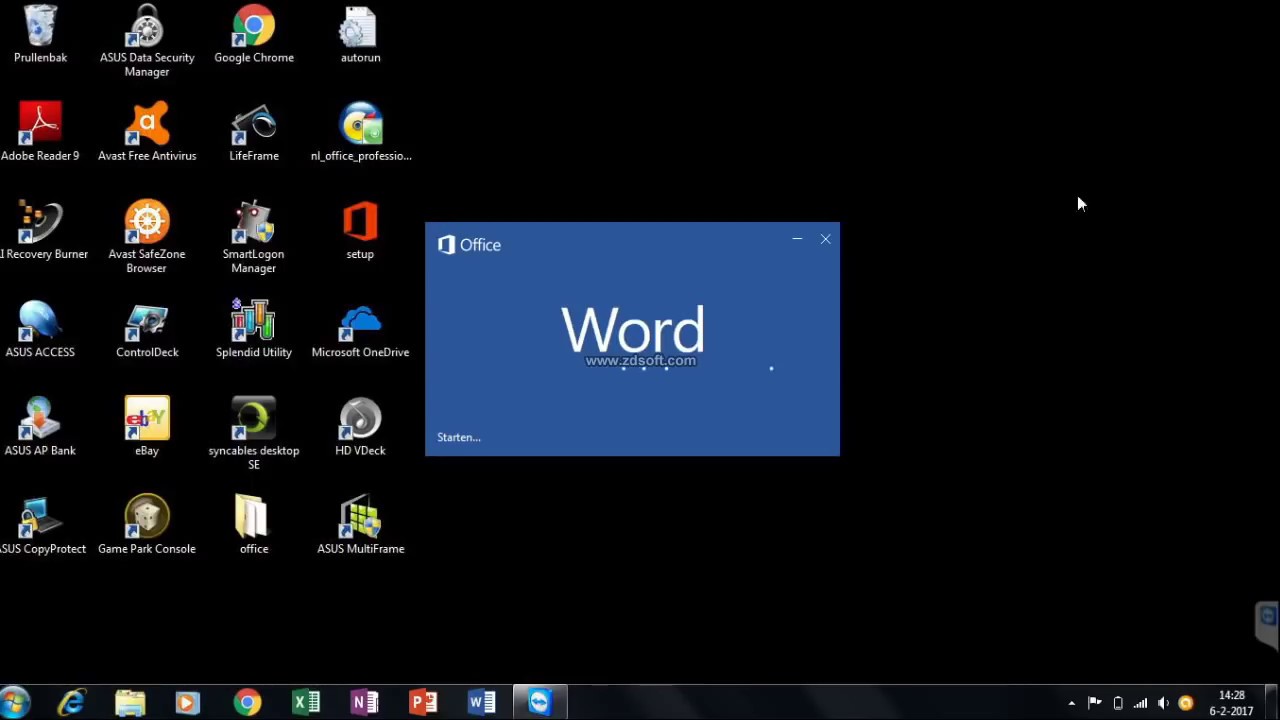Open Avast Free Antivirus shortcut
The height and width of the screenshot is (720, 1280).
click(x=147, y=132)
